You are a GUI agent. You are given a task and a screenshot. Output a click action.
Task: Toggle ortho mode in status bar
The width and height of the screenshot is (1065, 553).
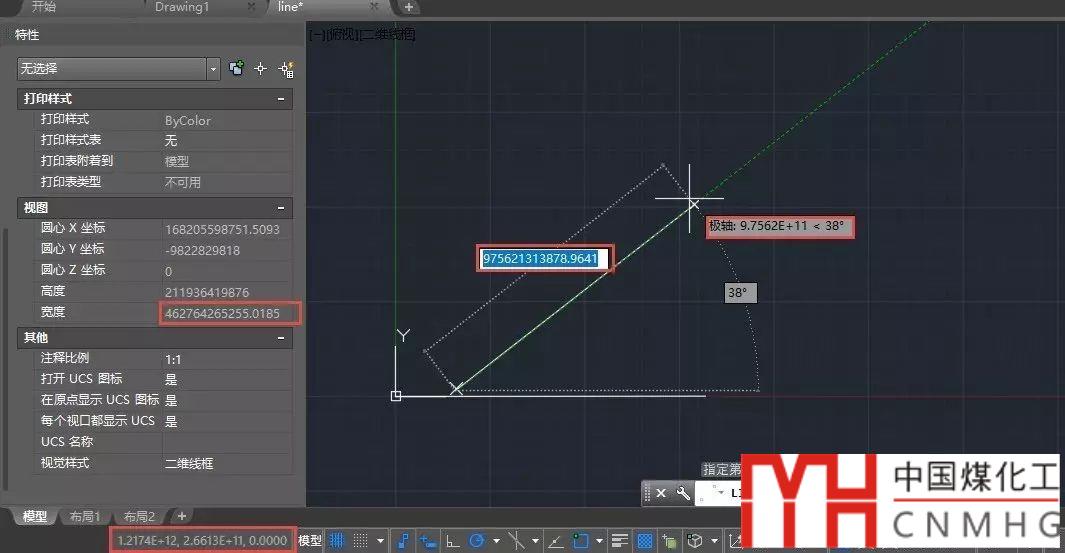(x=453, y=541)
